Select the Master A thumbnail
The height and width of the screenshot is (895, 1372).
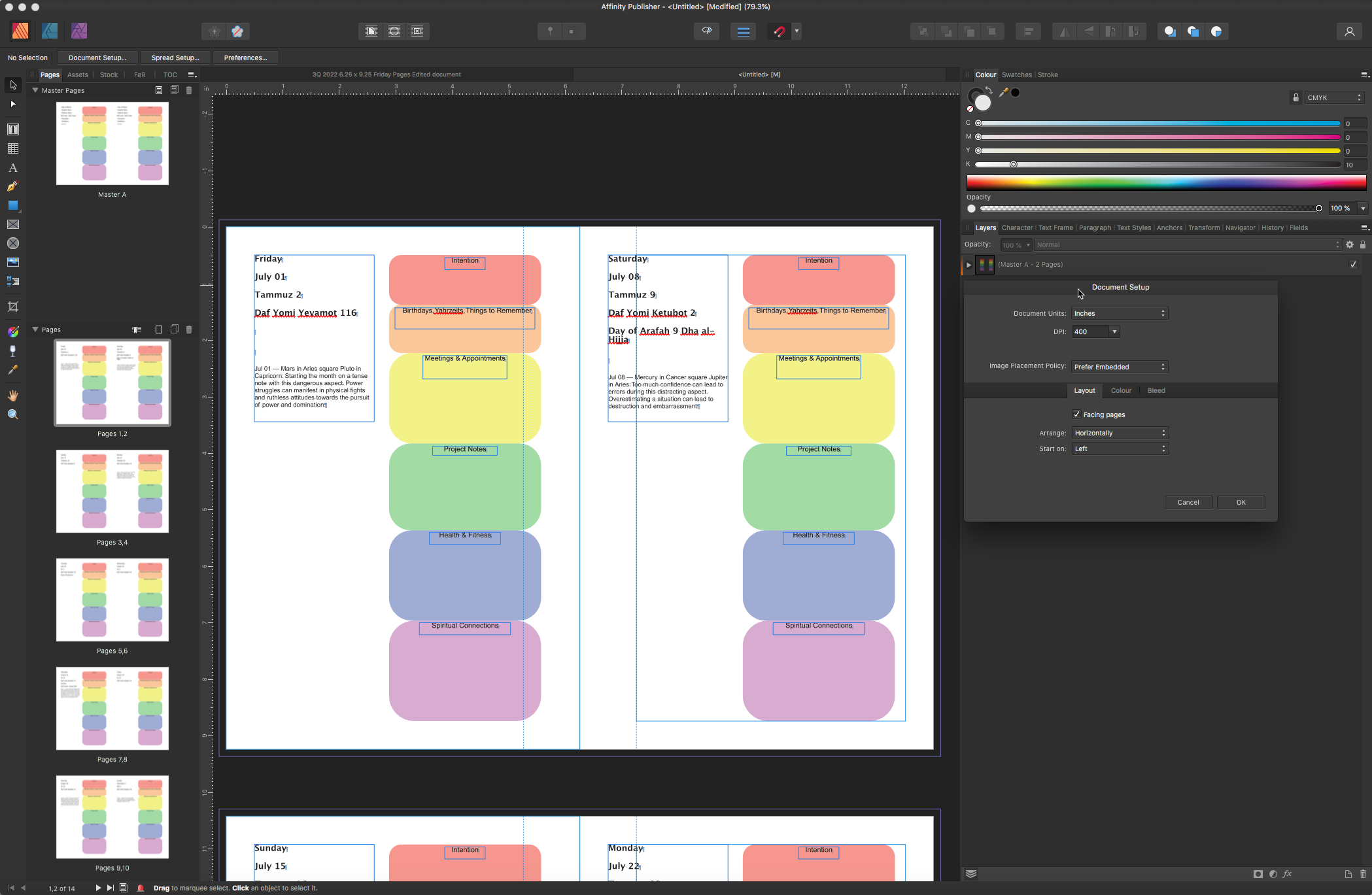tap(112, 144)
